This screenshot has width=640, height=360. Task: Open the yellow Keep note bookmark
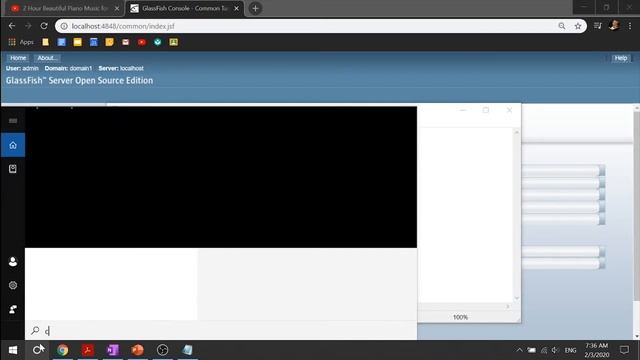click(x=109, y=42)
